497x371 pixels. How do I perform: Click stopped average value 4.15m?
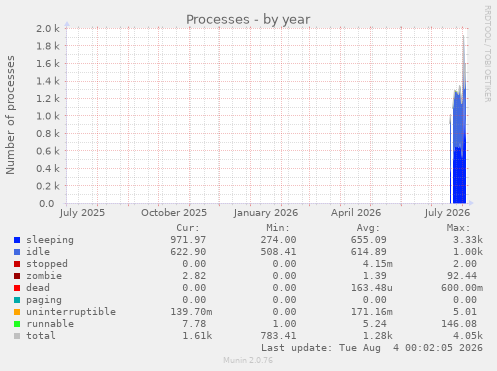[378, 264]
